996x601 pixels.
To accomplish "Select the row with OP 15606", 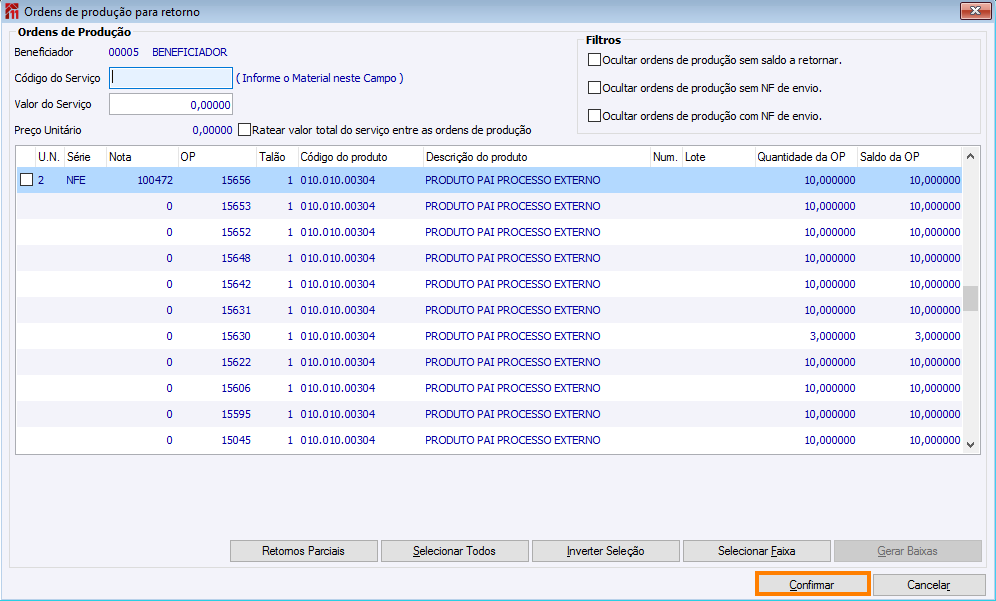I will coord(489,388).
